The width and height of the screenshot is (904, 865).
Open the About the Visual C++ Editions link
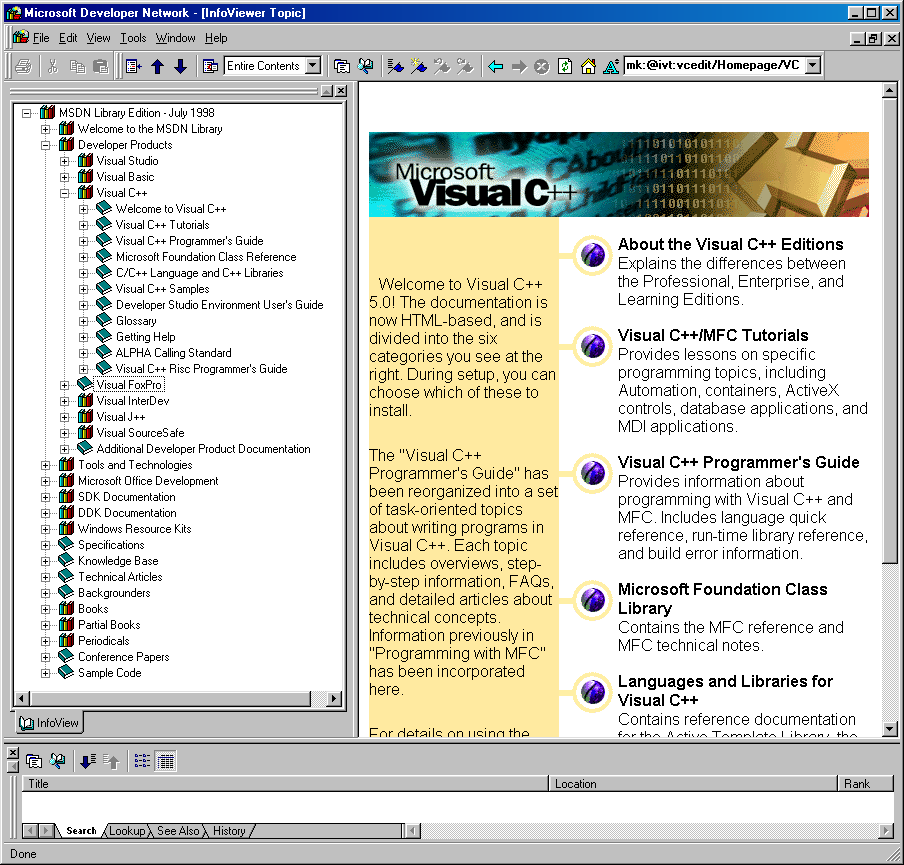click(x=730, y=245)
